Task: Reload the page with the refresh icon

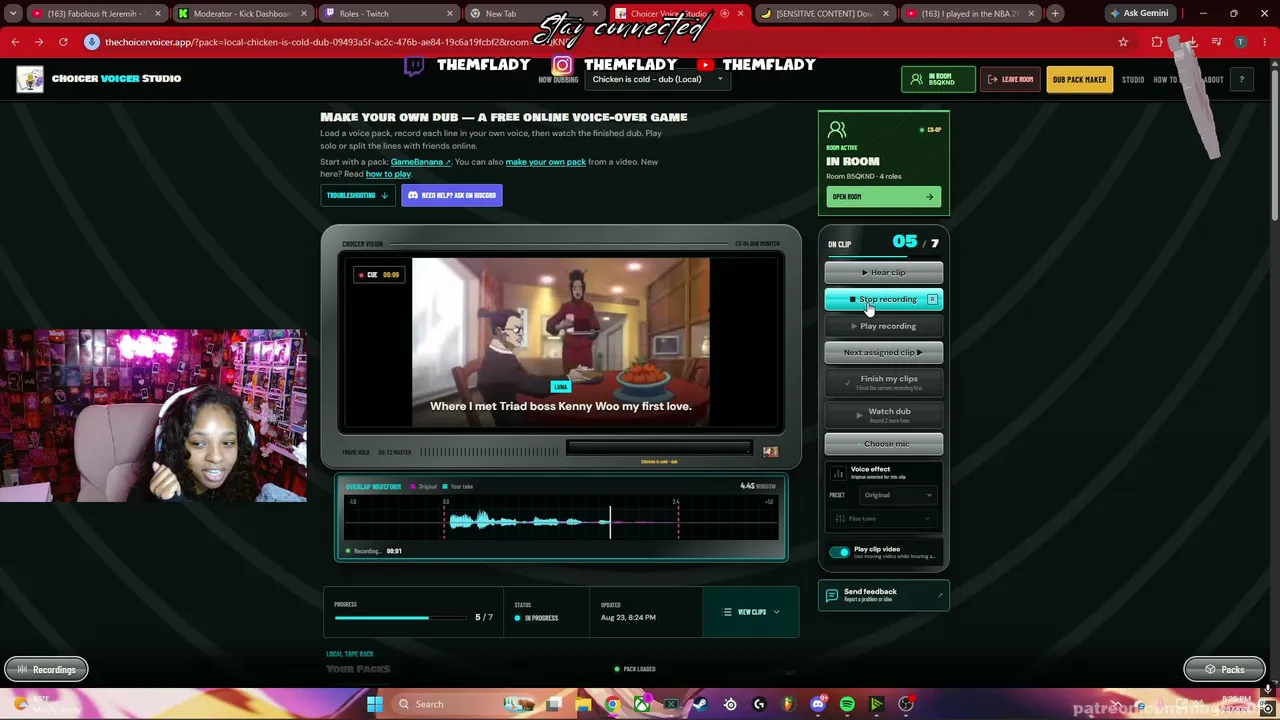Action: (63, 42)
